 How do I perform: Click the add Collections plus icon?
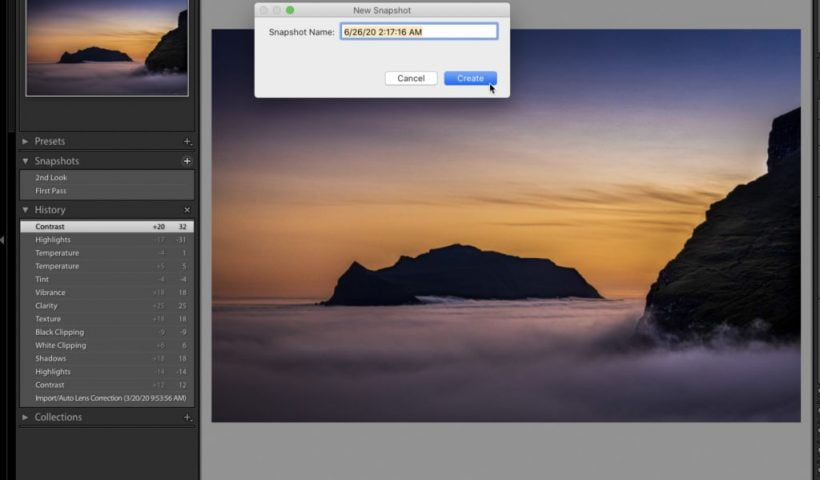186,418
